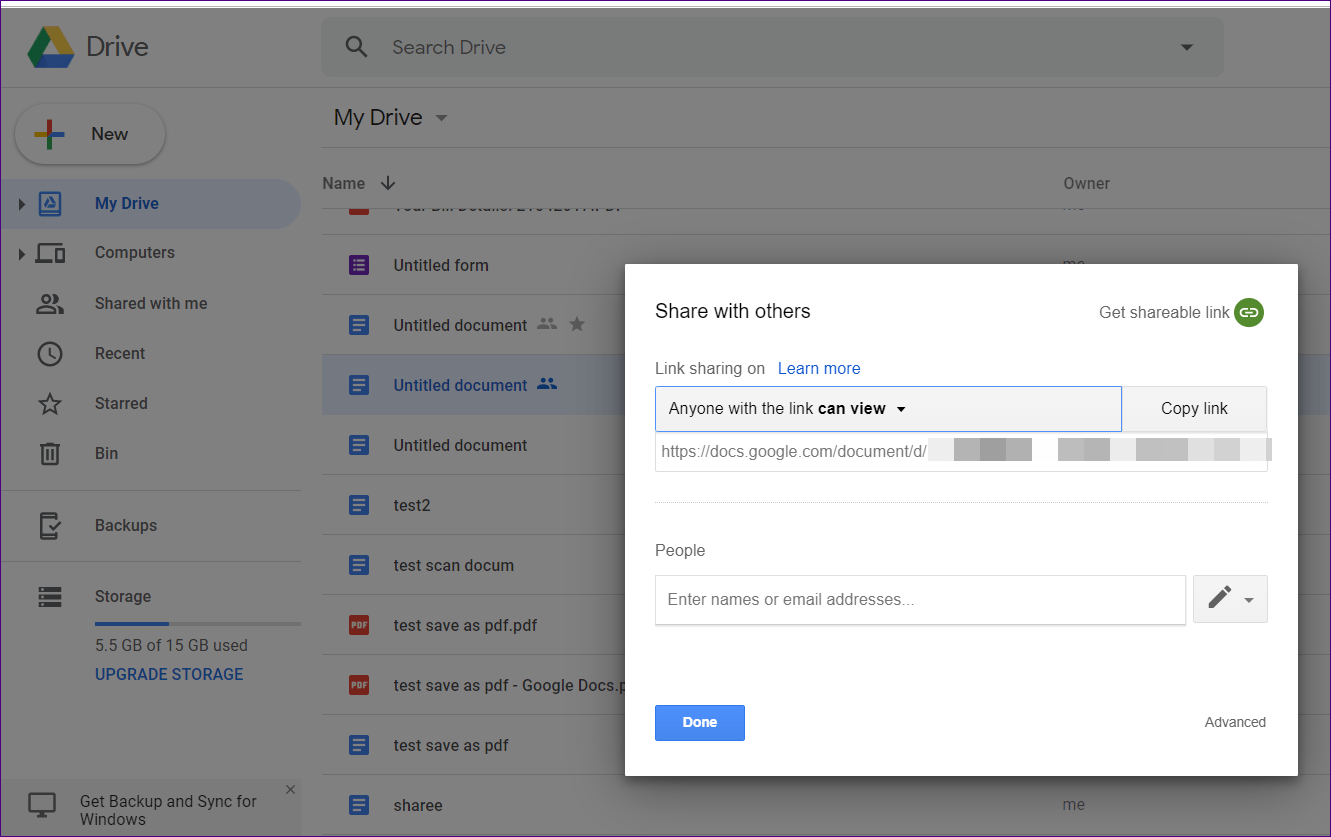Click the search magnifier icon

(356, 47)
